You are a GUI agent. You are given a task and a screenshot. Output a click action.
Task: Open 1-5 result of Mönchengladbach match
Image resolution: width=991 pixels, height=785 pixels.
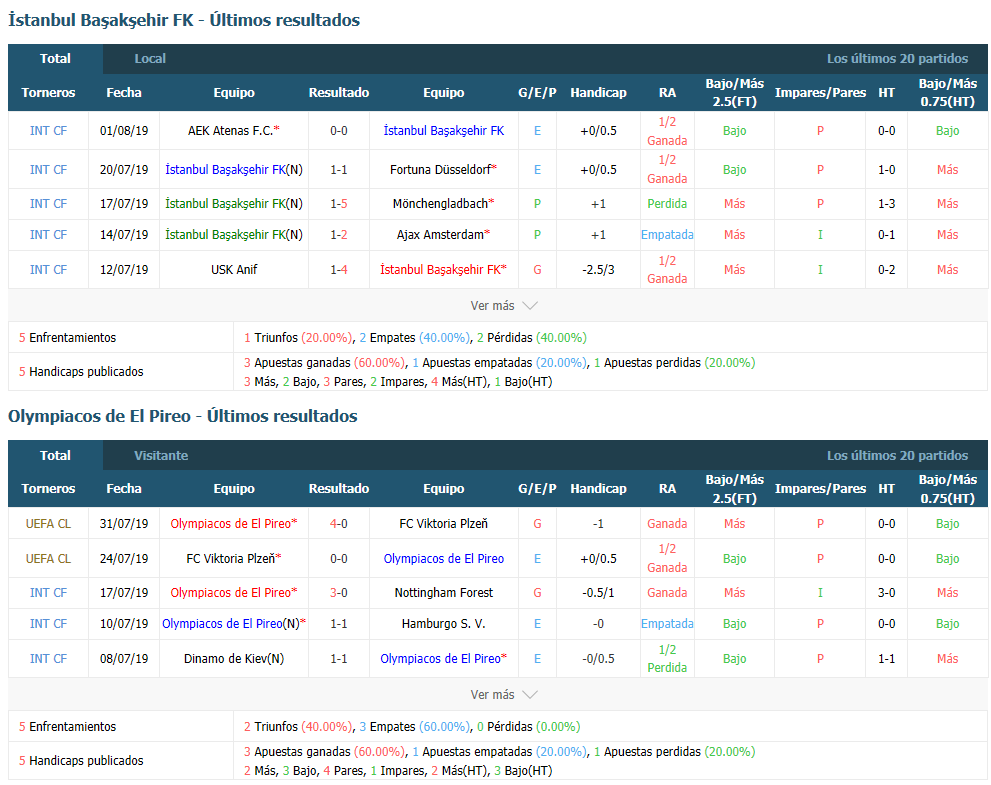[339, 204]
